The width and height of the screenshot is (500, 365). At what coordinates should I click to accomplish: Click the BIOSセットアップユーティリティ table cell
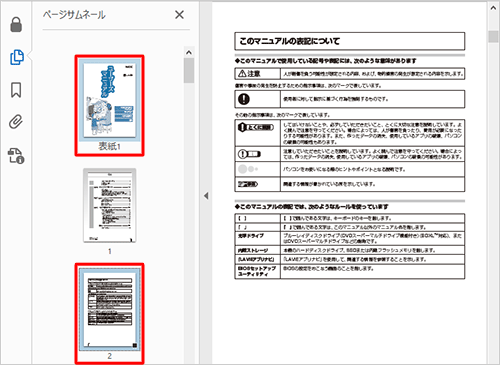pyautogui.click(x=257, y=271)
